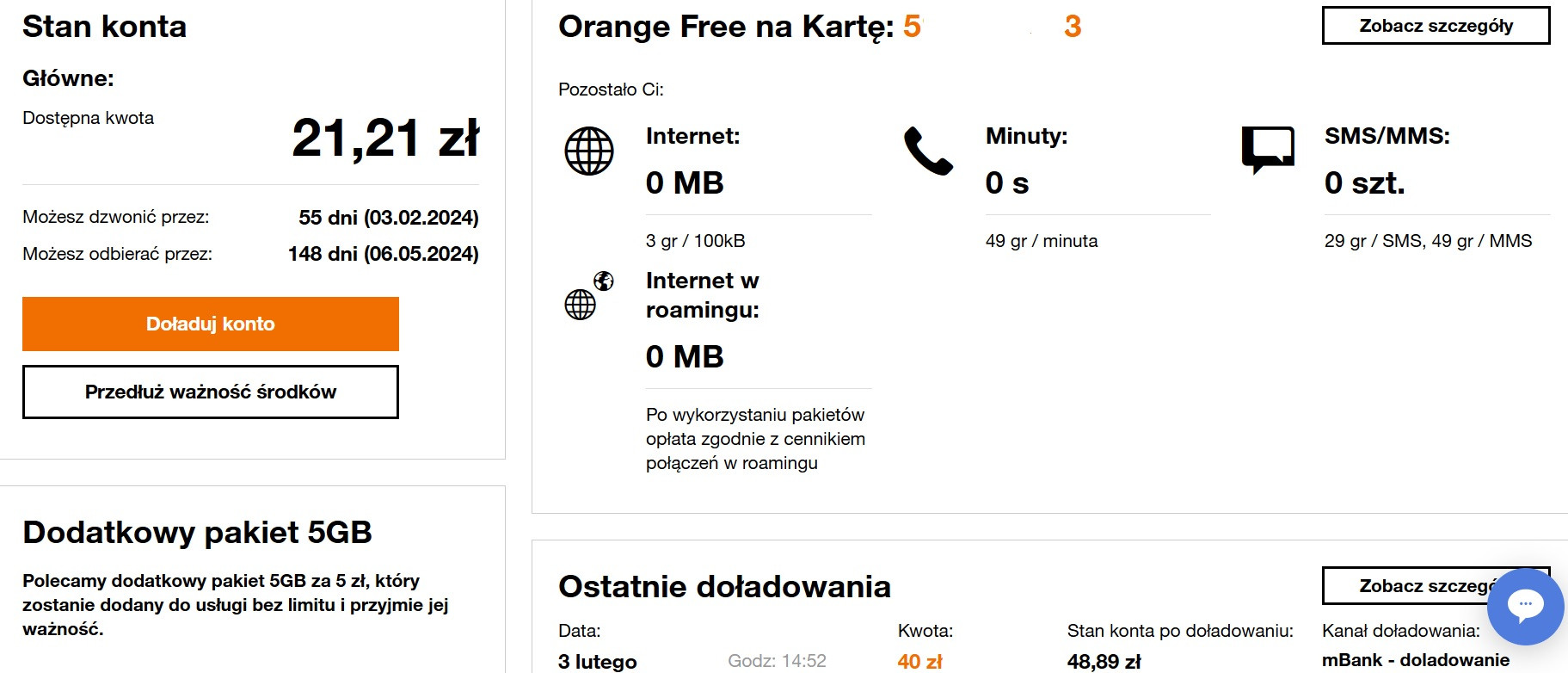The height and width of the screenshot is (673, 1568).
Task: Click the 0 MB Internet remaining value
Action: coord(685,182)
